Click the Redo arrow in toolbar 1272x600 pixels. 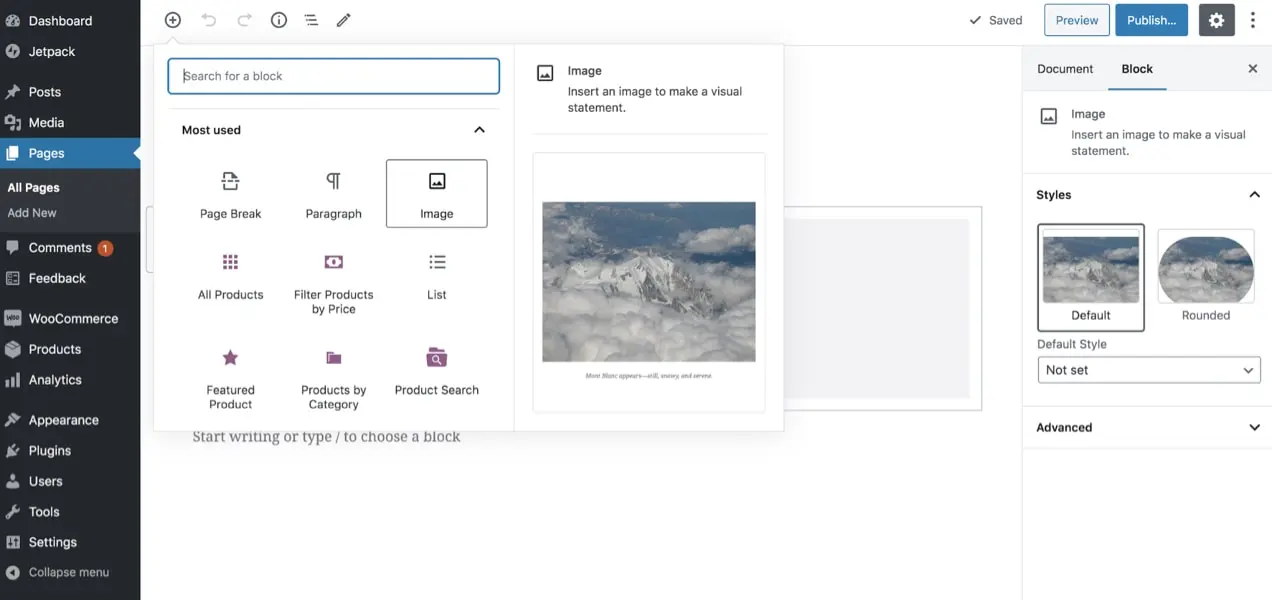[x=244, y=20]
